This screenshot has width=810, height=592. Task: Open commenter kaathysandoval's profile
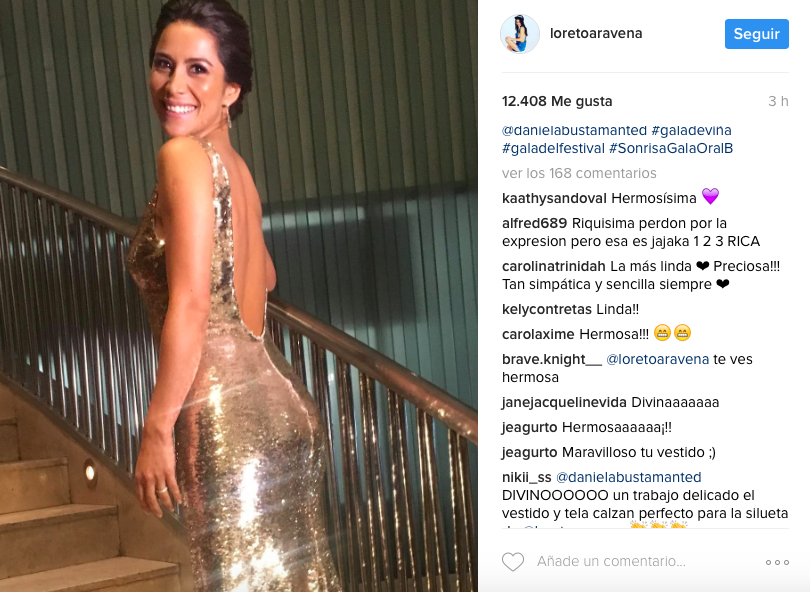(x=554, y=198)
